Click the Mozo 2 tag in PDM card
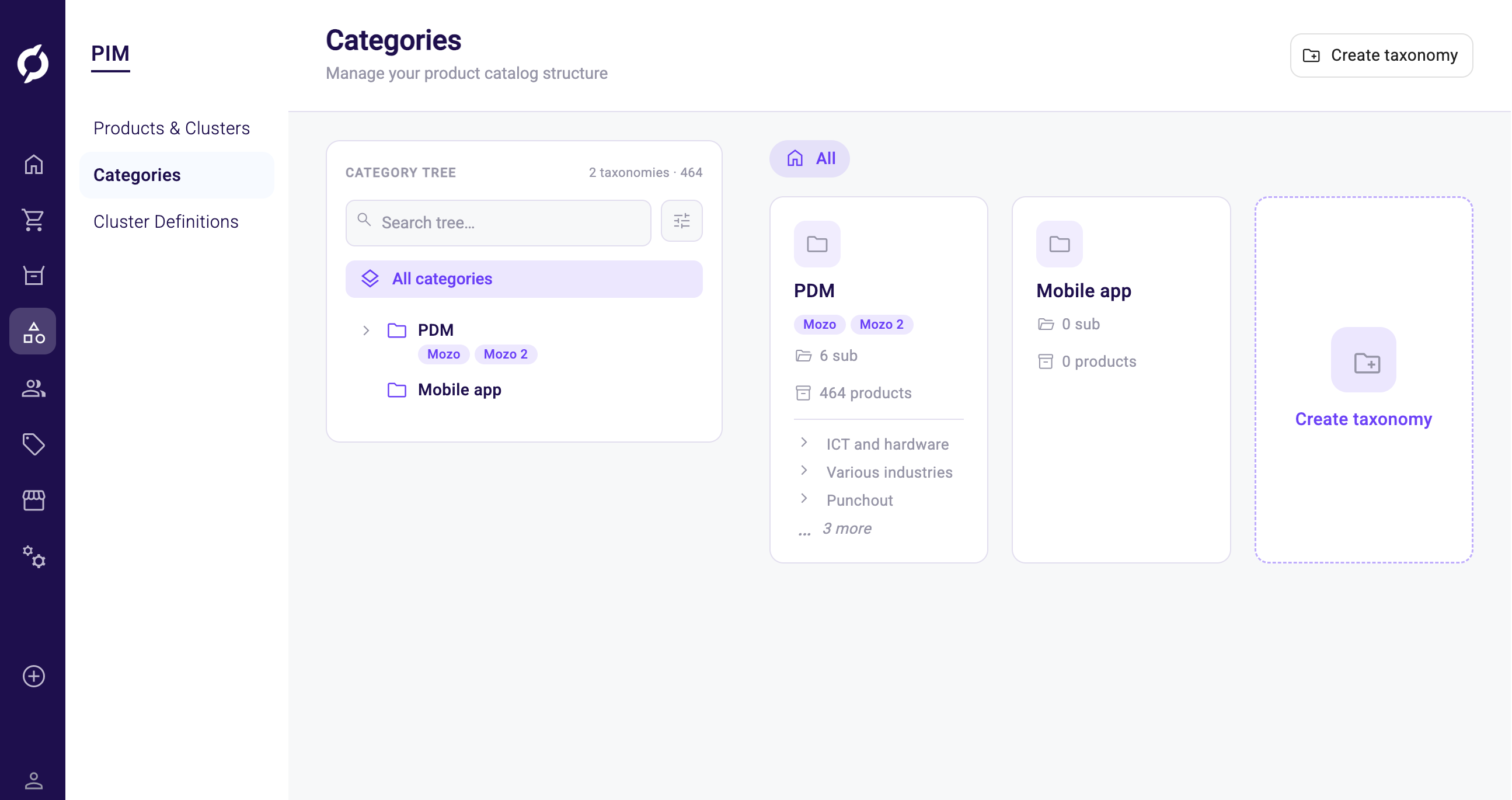Image resolution: width=1512 pixels, height=800 pixels. click(882, 325)
